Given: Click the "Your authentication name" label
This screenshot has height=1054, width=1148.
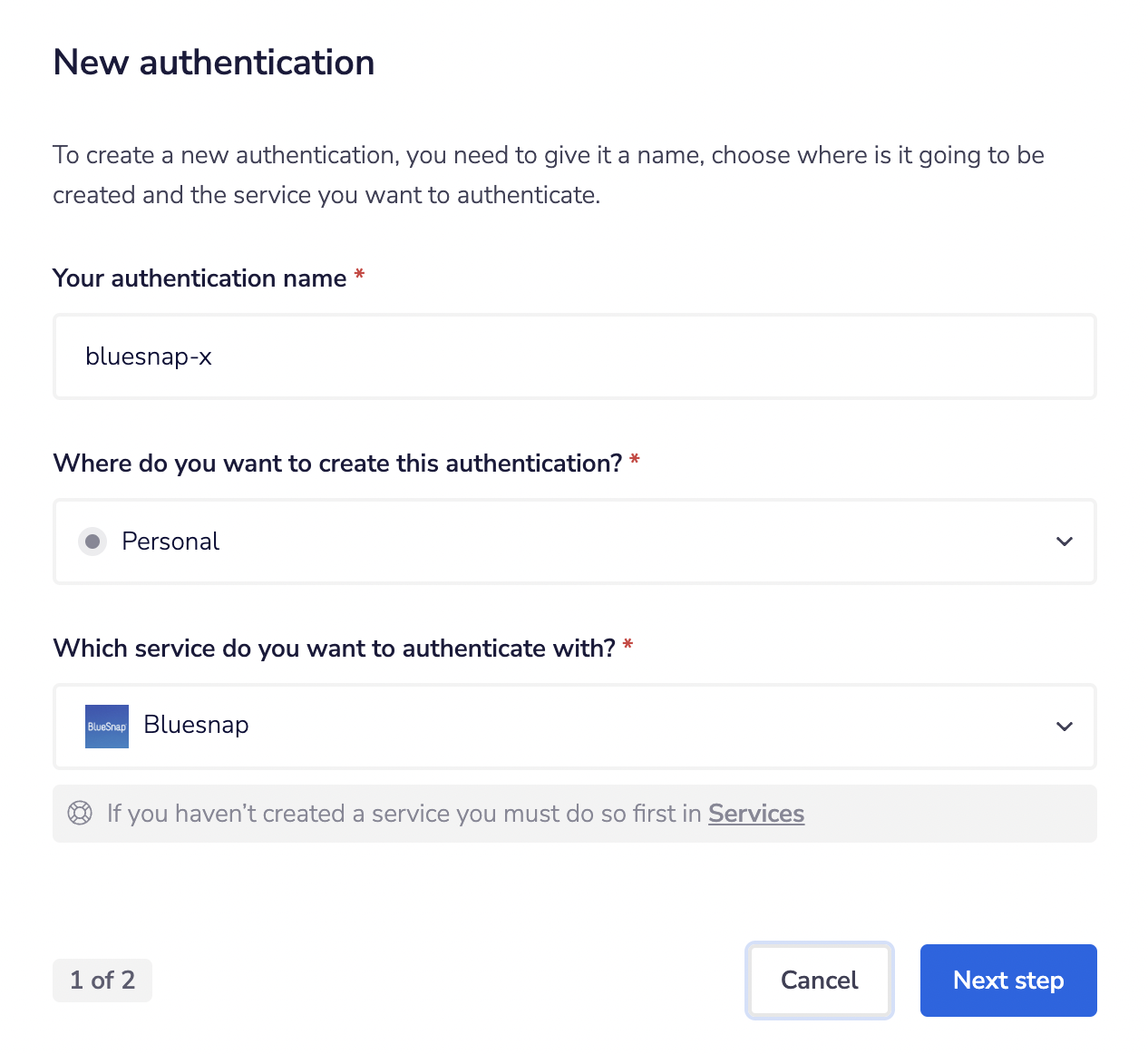Looking at the screenshot, I should [199, 278].
